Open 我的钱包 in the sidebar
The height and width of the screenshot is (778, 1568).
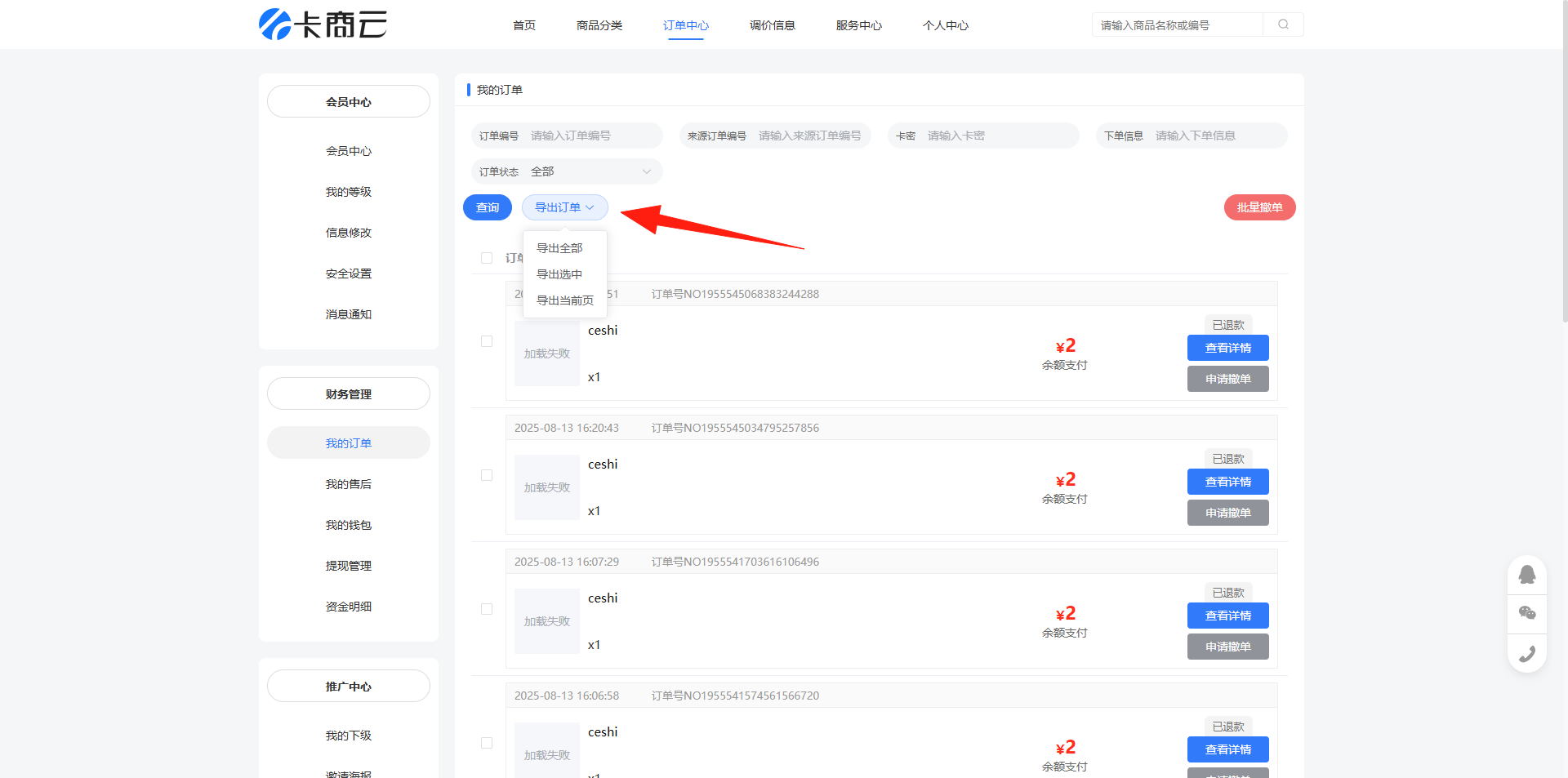tap(349, 525)
